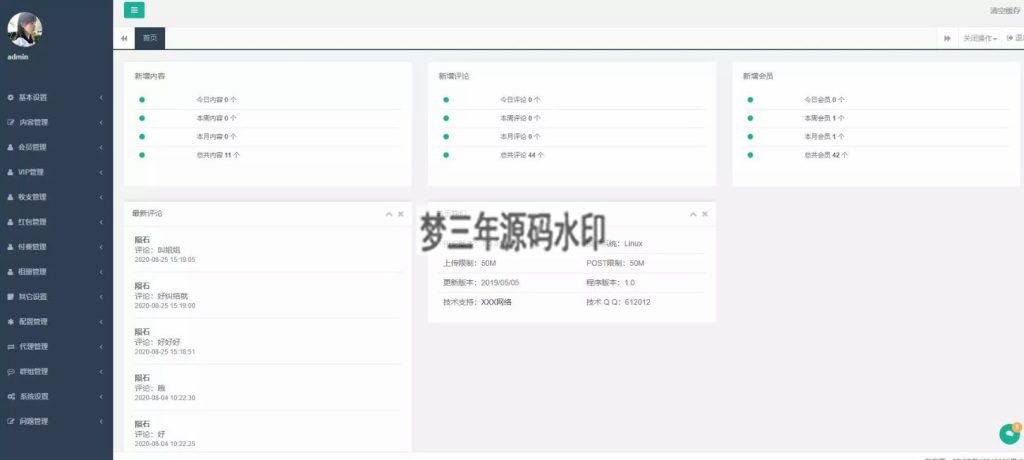This screenshot has width=1024, height=460.
Task: Click the 总共内容 11 个 row
Action: [268, 155]
